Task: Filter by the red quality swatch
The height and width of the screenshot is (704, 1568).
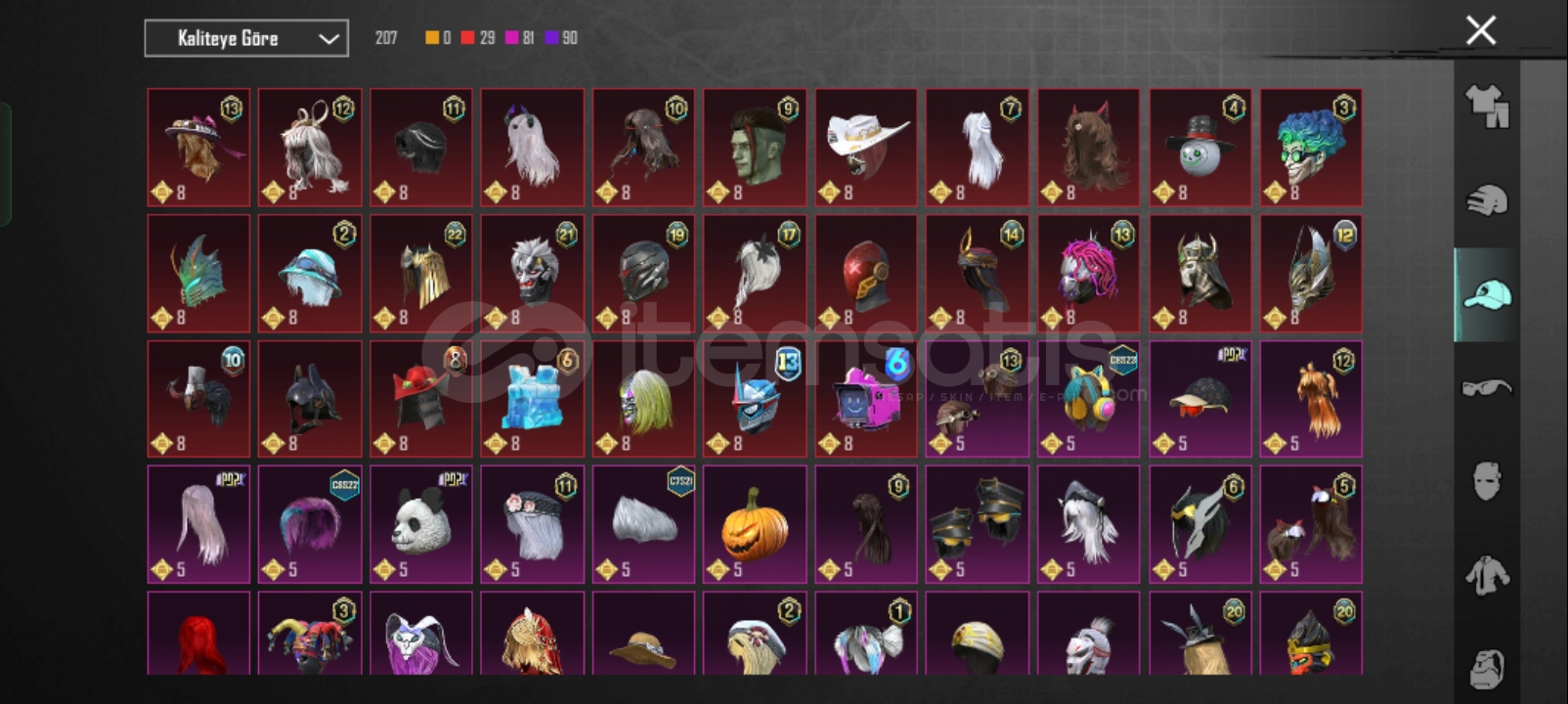Action: [x=467, y=37]
